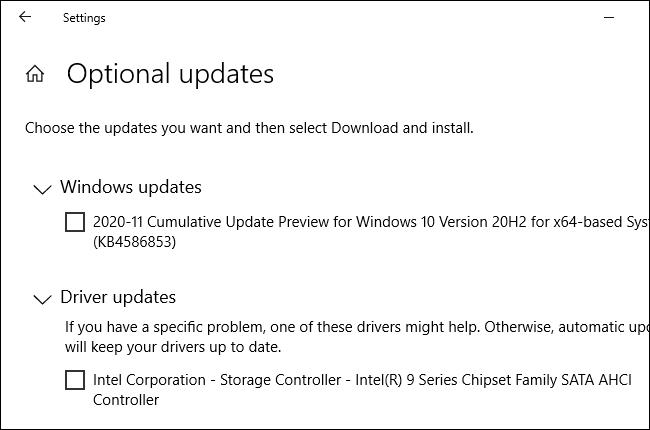650x430 pixels.
Task: Click the 'Choose the updates you want' instruction
Action: pyautogui.click(x=249, y=128)
